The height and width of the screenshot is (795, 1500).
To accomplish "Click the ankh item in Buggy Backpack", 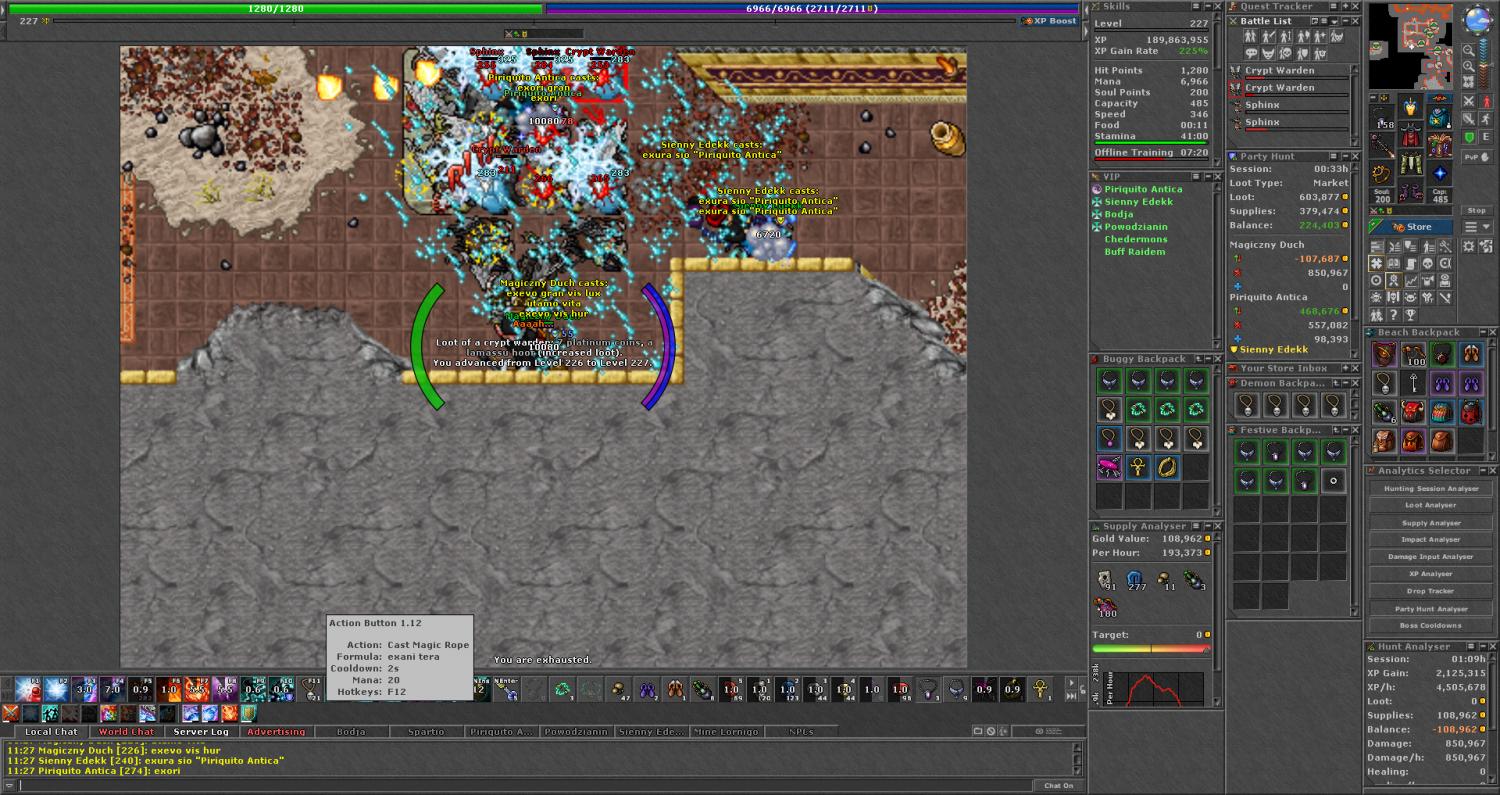I will pyautogui.click(x=1138, y=467).
